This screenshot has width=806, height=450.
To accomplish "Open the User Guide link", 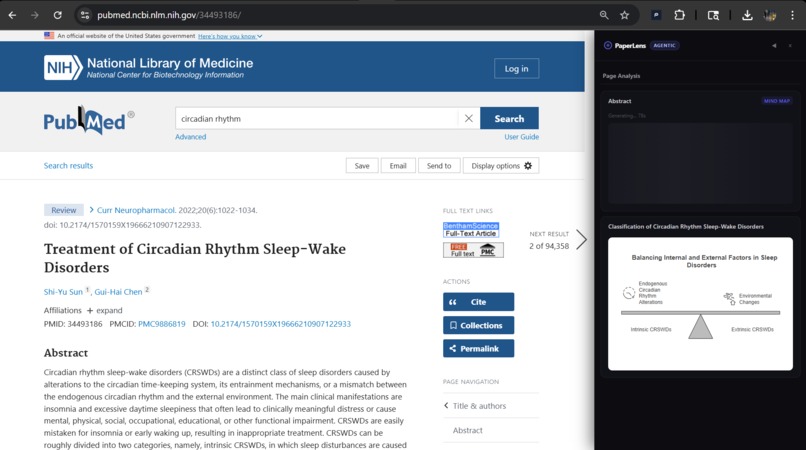I will tap(521, 137).
